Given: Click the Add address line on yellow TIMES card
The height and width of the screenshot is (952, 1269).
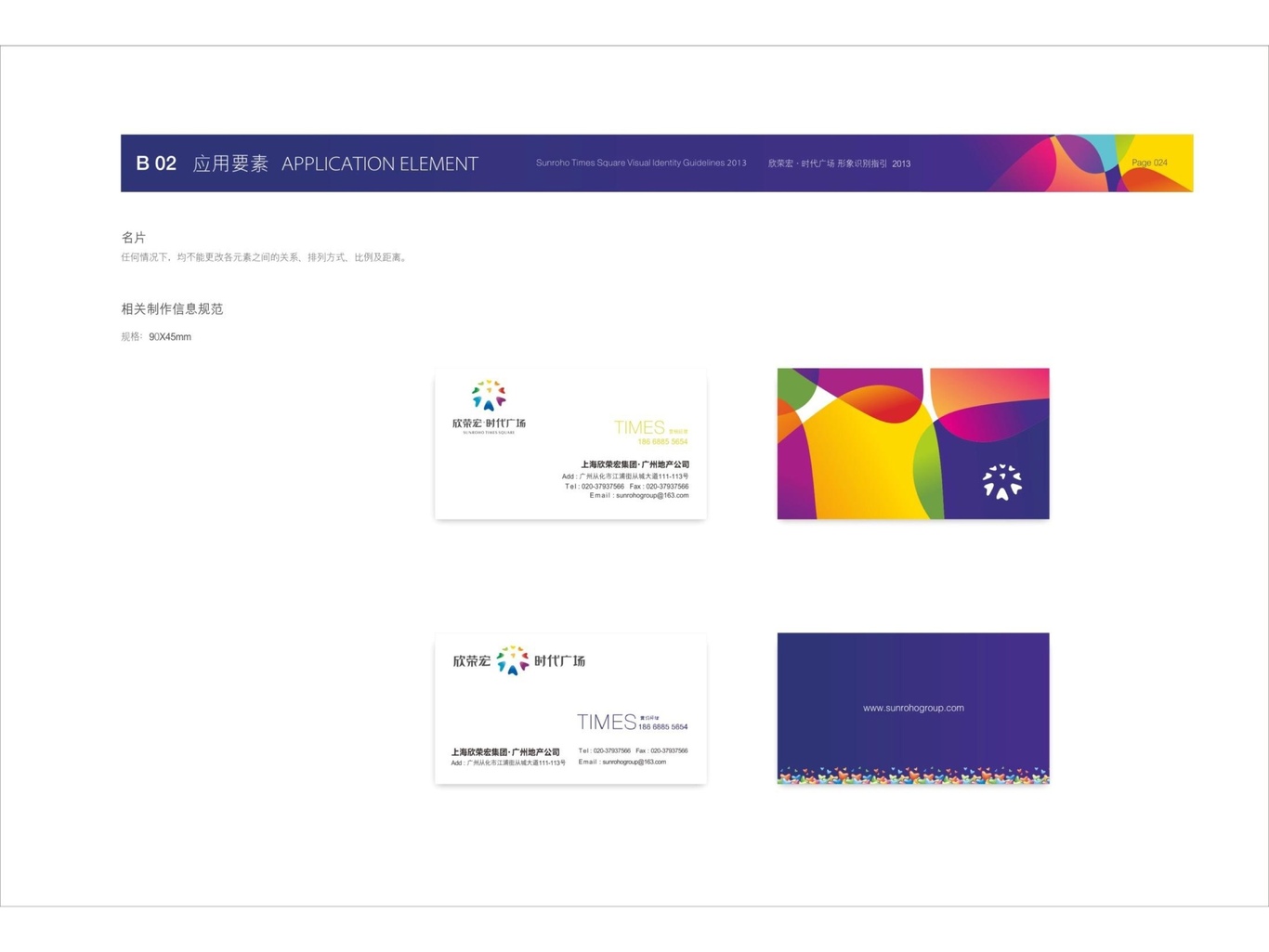Looking at the screenshot, I should 625,476.
